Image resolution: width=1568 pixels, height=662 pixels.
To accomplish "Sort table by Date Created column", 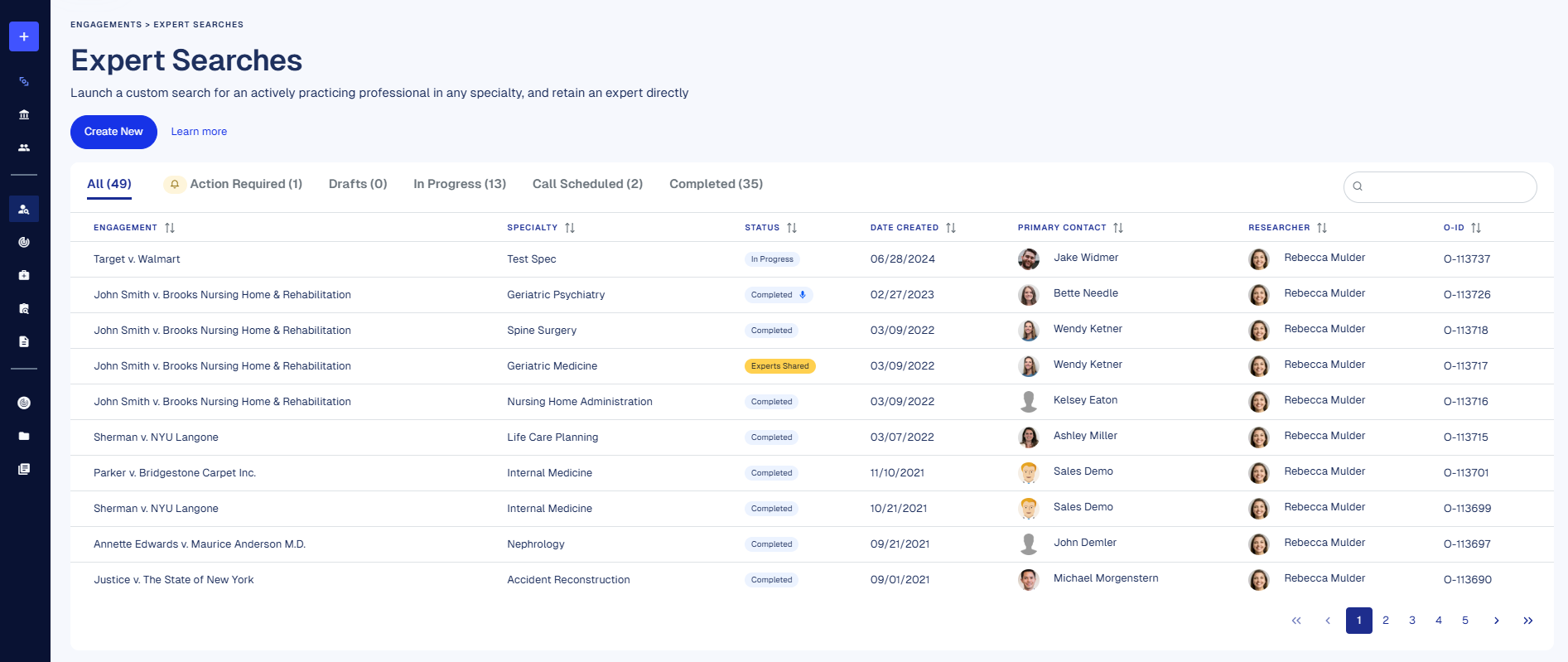I will (x=951, y=228).
